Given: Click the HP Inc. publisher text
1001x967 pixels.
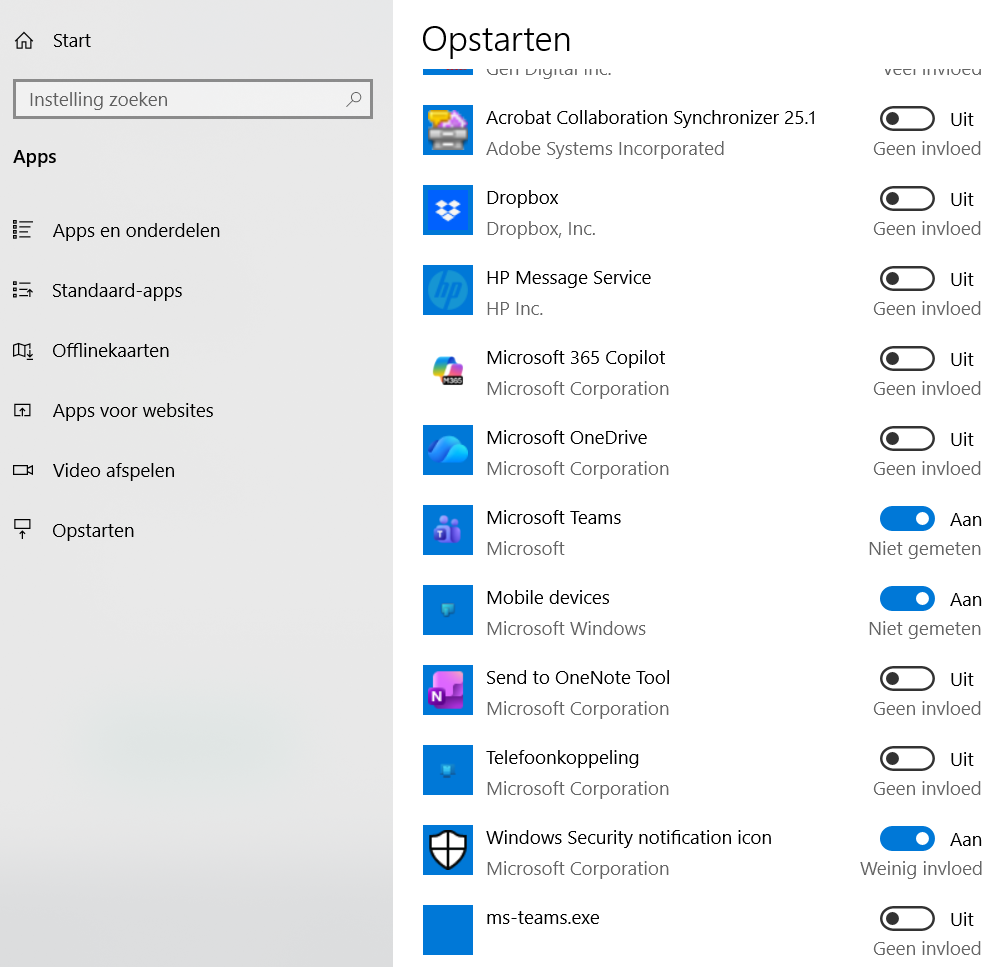Looking at the screenshot, I should point(515,309).
